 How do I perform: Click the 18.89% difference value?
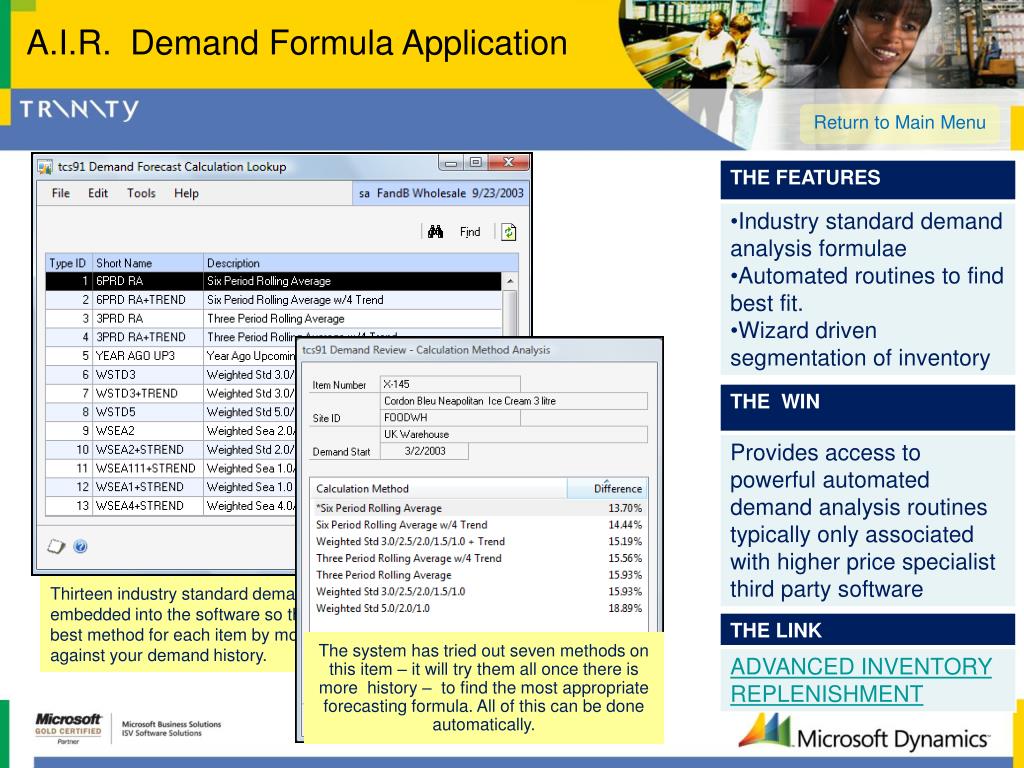click(625, 608)
